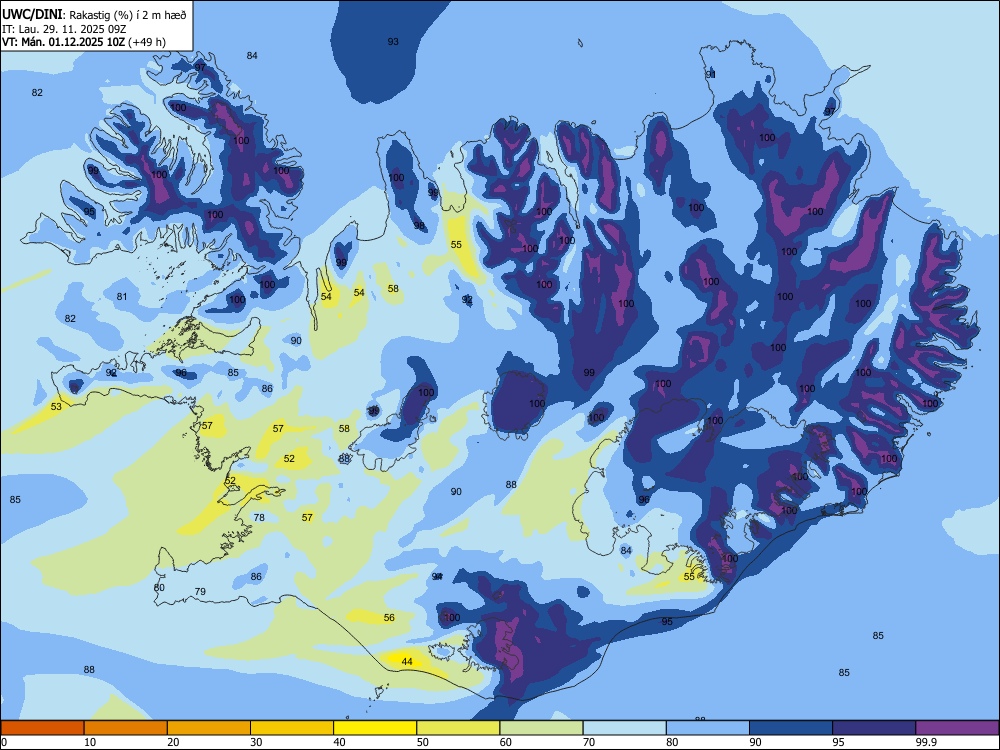1000x750 pixels.
Task: Choose the 90–95 dark blue legend swatch
Action: click(x=791, y=728)
